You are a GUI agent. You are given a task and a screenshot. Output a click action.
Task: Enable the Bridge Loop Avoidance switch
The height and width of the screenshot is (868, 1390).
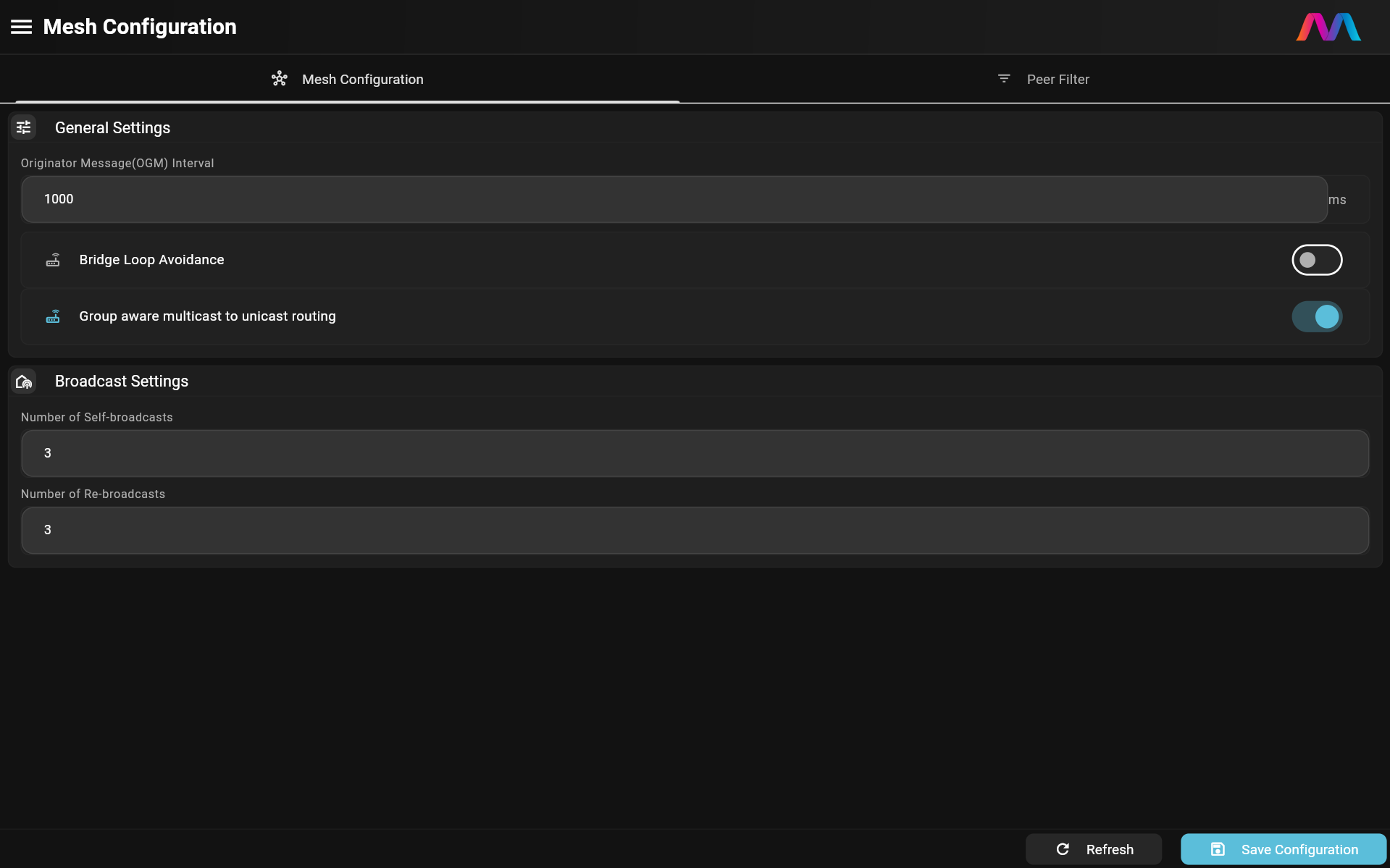click(1316, 260)
